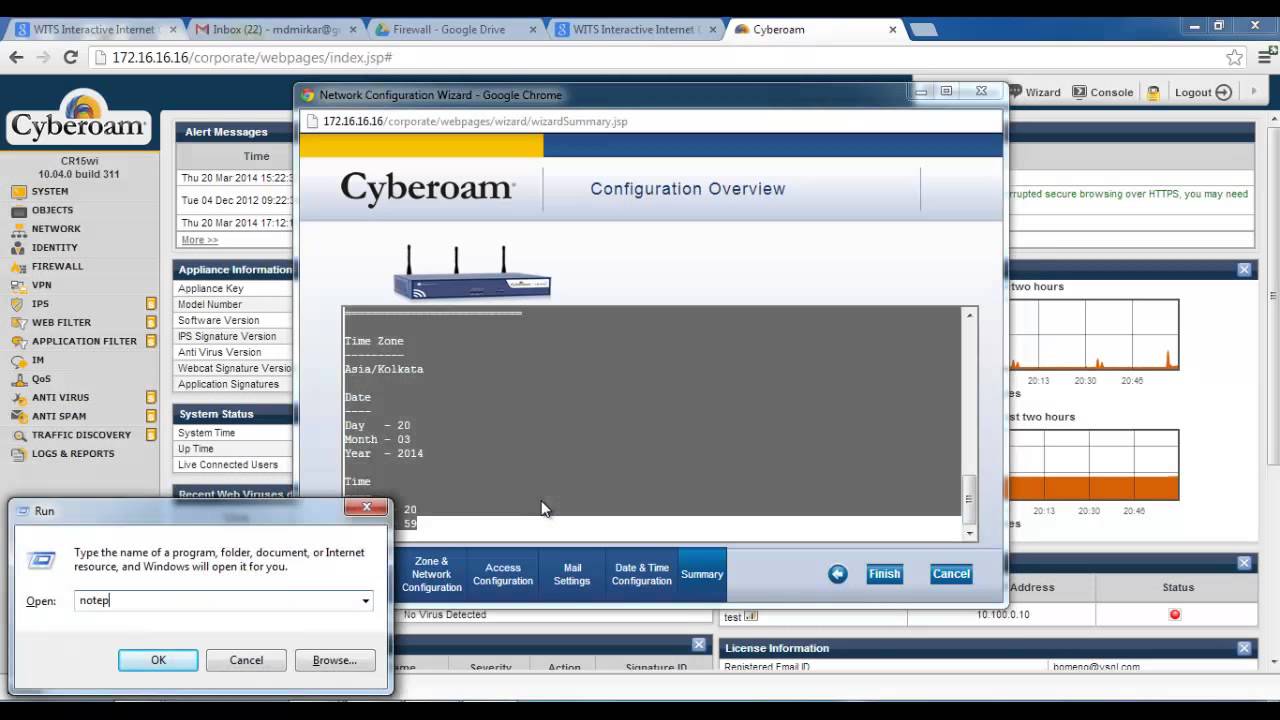Image resolution: width=1280 pixels, height=720 pixels.
Task: Open the Run dialog's Open dropdown arrow
Action: (x=365, y=601)
